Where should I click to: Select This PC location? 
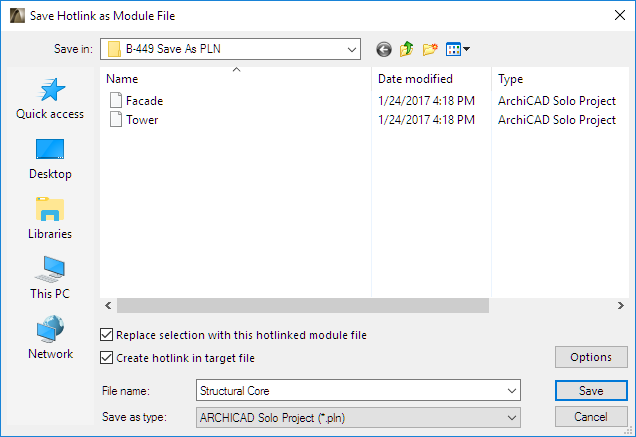point(50,280)
